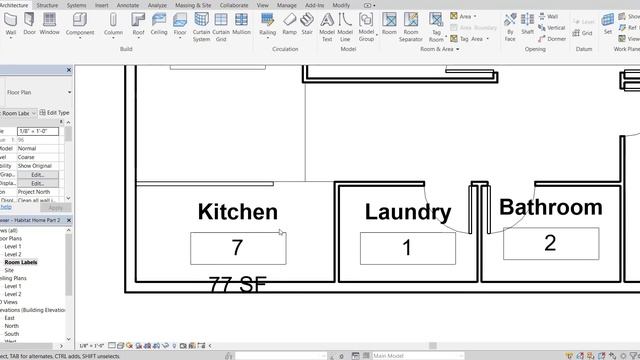This screenshot has height=360, width=640.
Task: Select the Model Text tool
Action: coord(327,27)
